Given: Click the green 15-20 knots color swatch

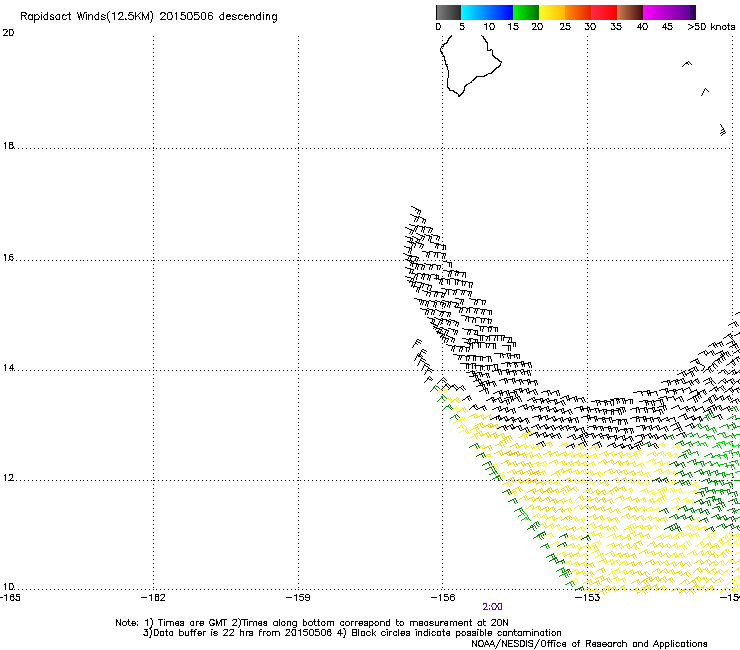Looking at the screenshot, I should tap(526, 12).
